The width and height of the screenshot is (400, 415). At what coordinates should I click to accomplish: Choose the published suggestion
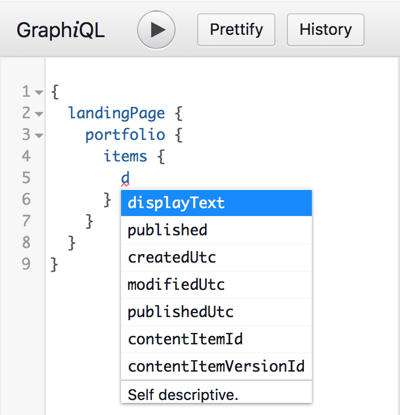pyautogui.click(x=216, y=230)
